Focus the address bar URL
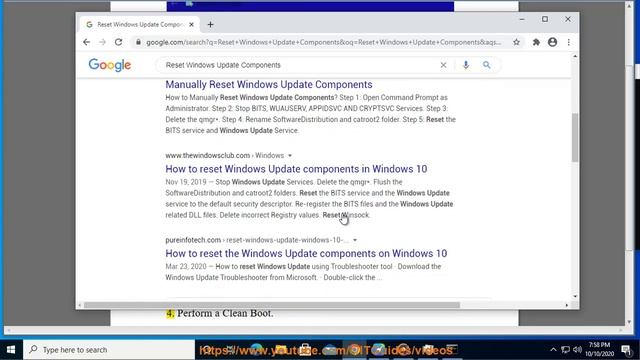The image size is (640, 360). point(323,42)
